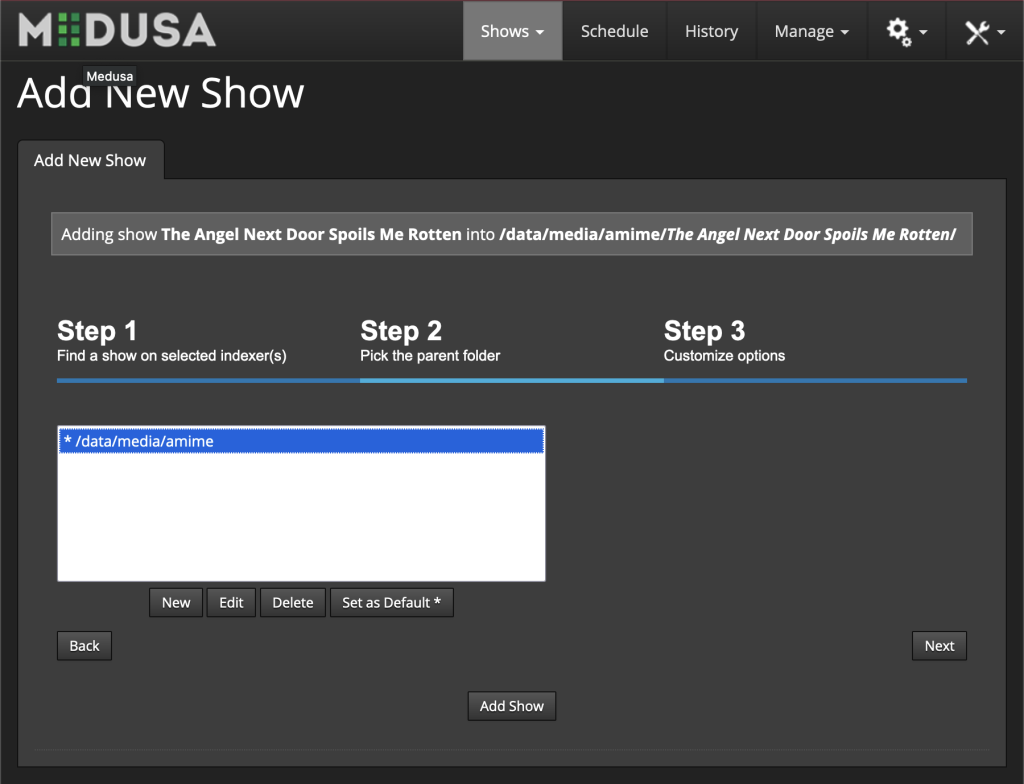Click the empty area of root folder list
This screenshot has height=784, width=1024.
click(x=301, y=516)
